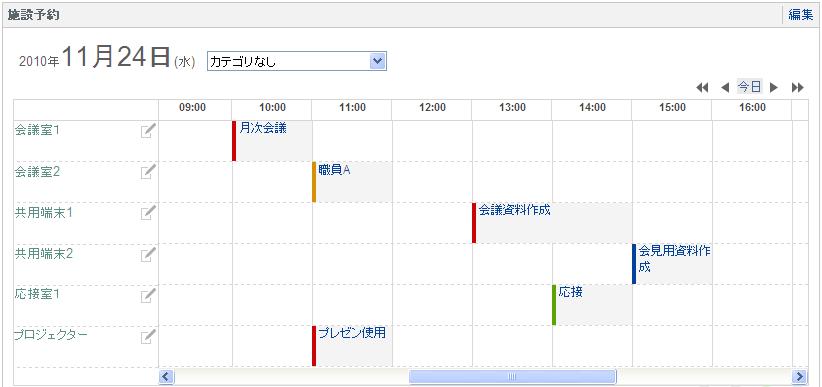The height and width of the screenshot is (387, 822).
Task: Click the edit pencil icon for 共用端末1
Action: (148, 212)
